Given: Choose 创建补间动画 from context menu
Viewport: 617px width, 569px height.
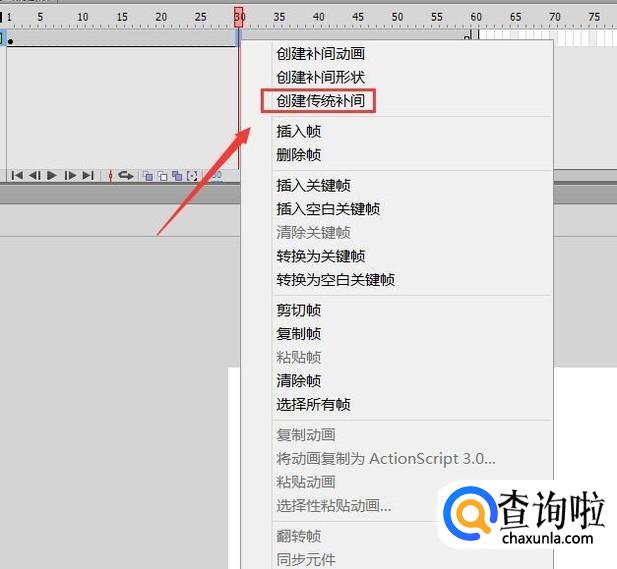Looking at the screenshot, I should point(320,54).
